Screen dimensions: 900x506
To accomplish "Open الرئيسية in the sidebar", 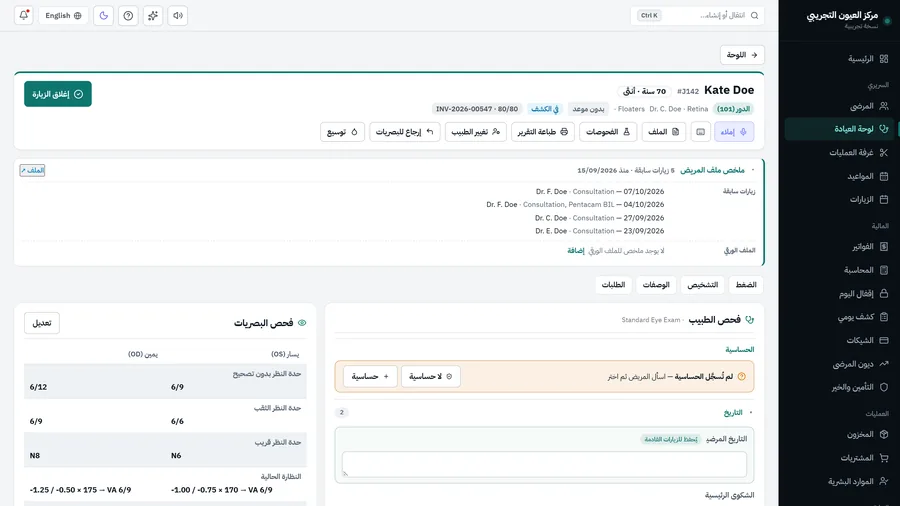I will [x=839, y=59].
